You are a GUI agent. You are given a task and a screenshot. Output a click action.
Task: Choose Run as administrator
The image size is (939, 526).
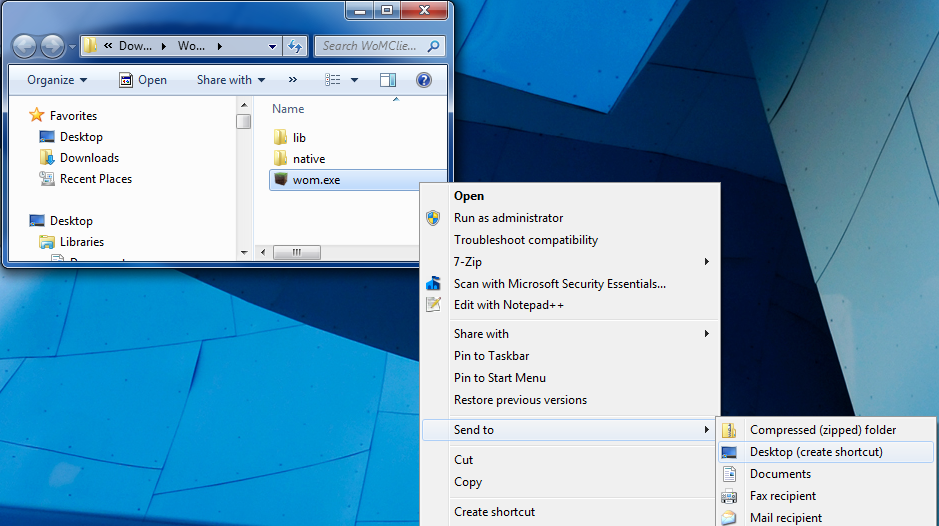570,218
